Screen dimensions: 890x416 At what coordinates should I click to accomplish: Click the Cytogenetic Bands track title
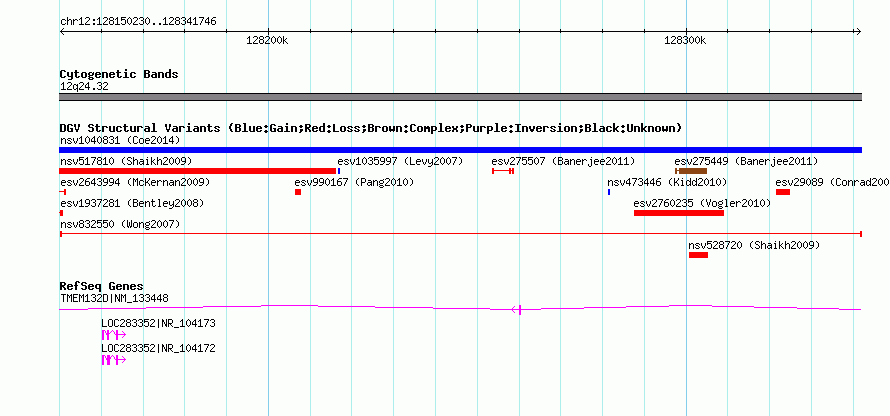119,74
